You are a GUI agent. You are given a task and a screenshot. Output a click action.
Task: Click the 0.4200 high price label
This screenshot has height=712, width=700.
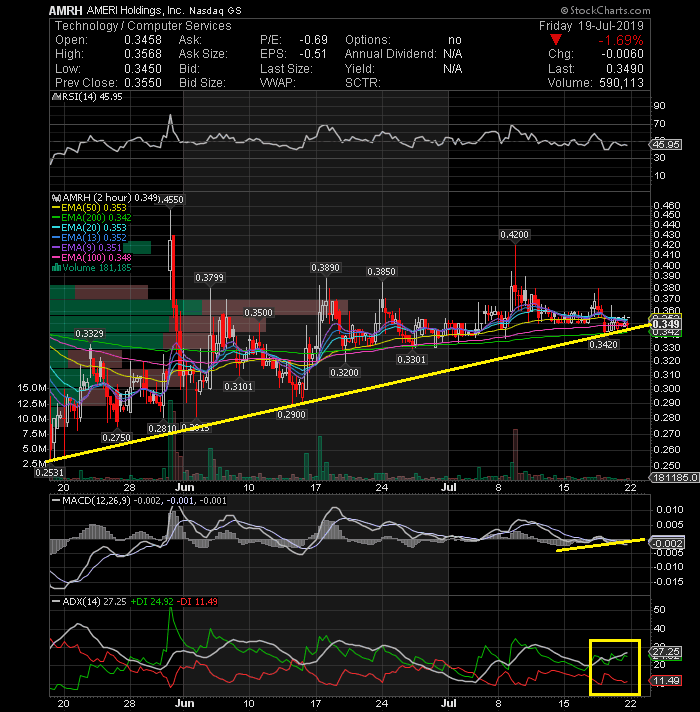tap(514, 235)
